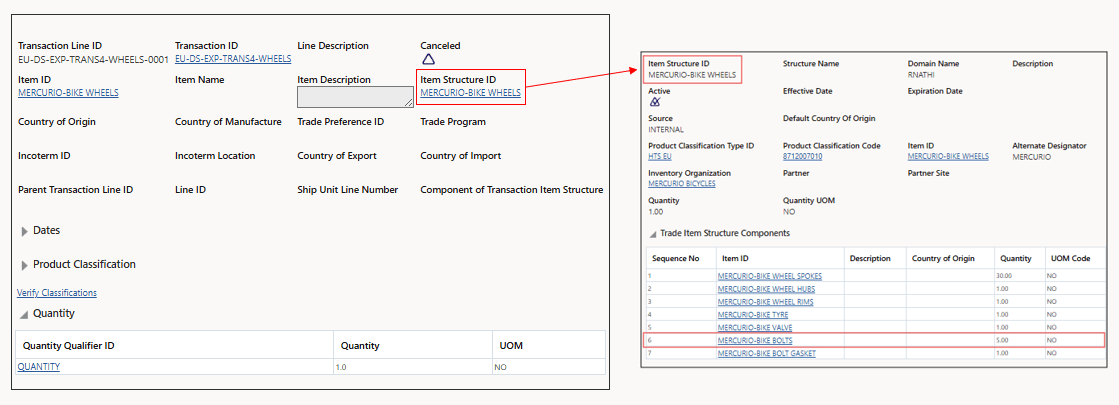This screenshot has width=1119, height=405.
Task: Open MERCURIO-BIKE WHEEL HUBS component
Action: click(x=766, y=289)
